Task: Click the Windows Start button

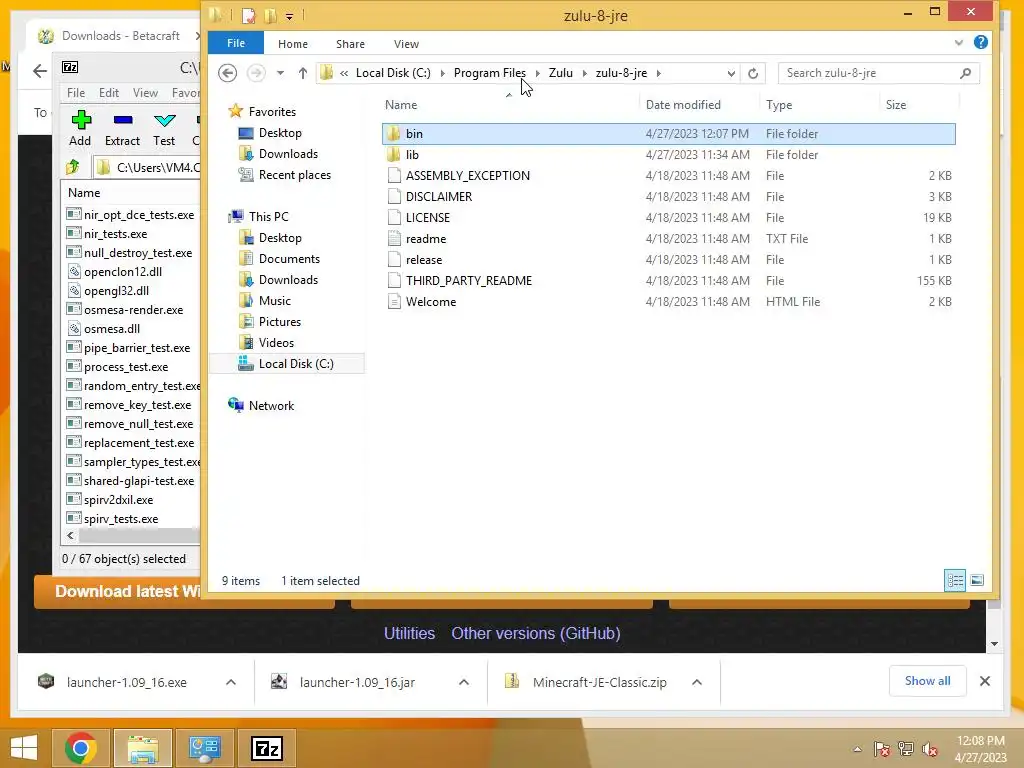Action: [x=24, y=748]
